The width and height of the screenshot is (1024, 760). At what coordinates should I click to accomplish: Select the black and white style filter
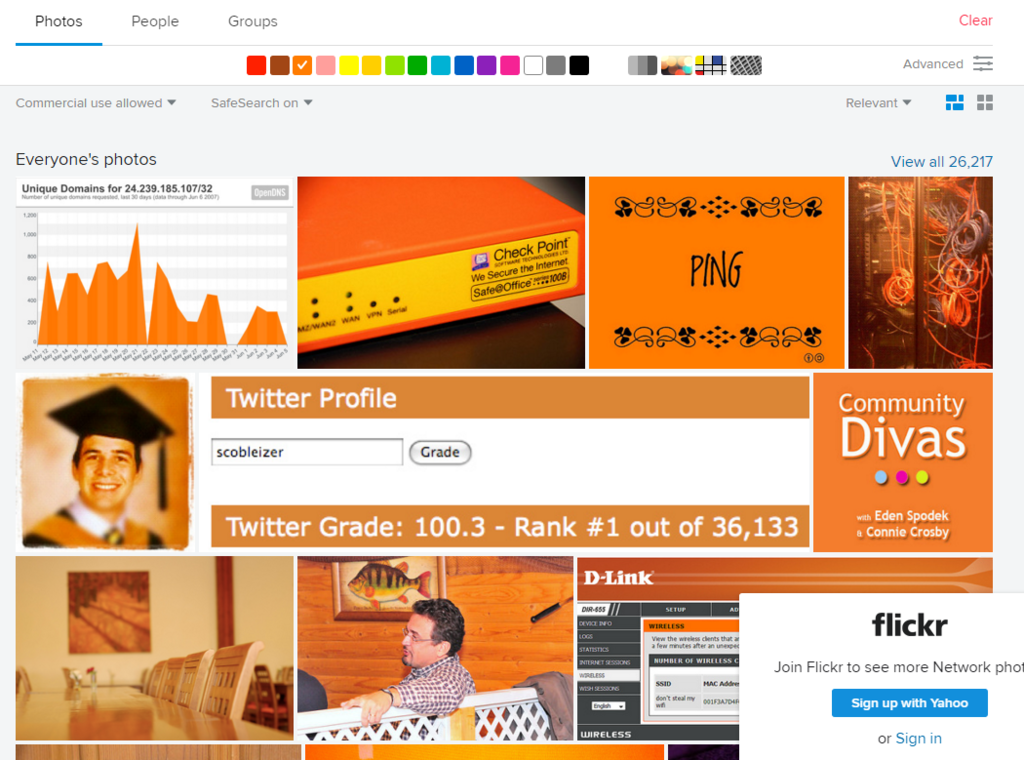click(x=642, y=65)
